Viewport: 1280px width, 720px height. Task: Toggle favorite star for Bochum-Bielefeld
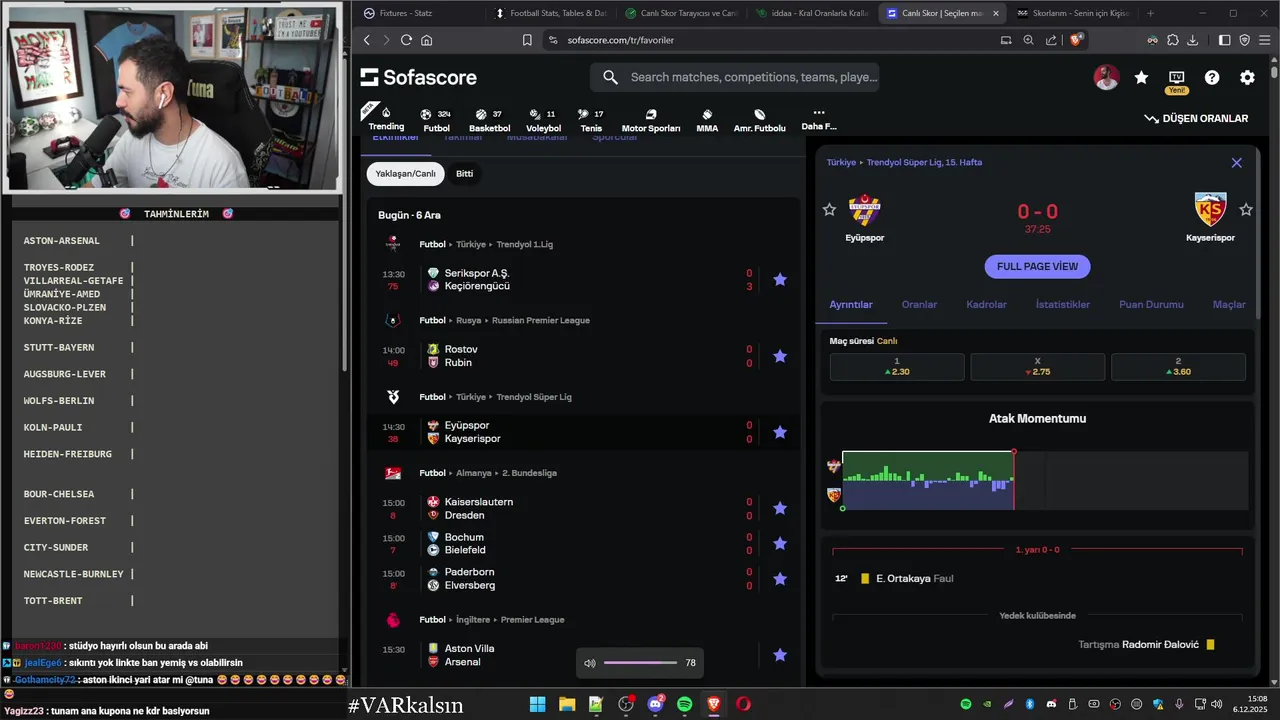[x=780, y=544]
